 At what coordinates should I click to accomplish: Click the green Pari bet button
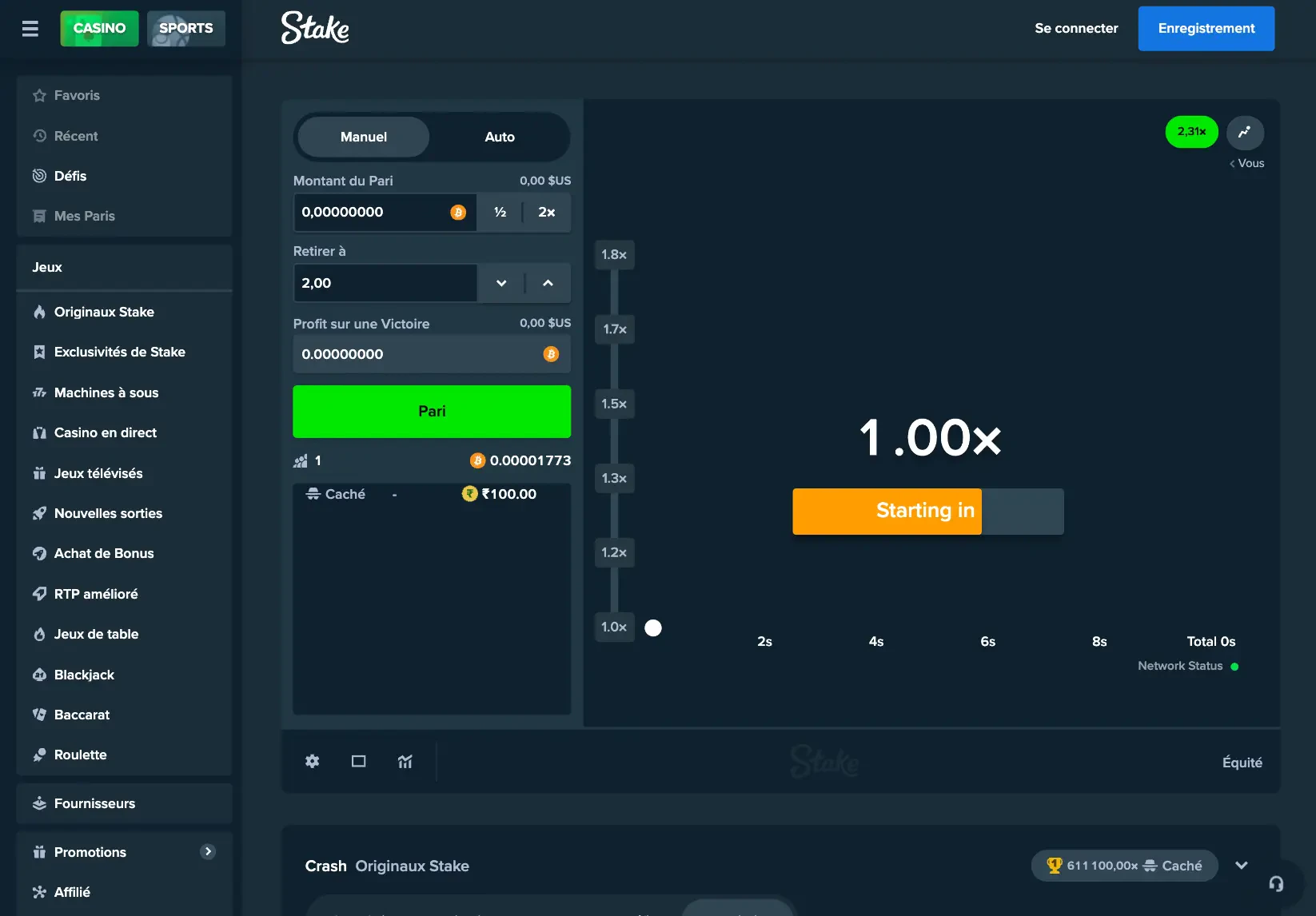tap(432, 412)
